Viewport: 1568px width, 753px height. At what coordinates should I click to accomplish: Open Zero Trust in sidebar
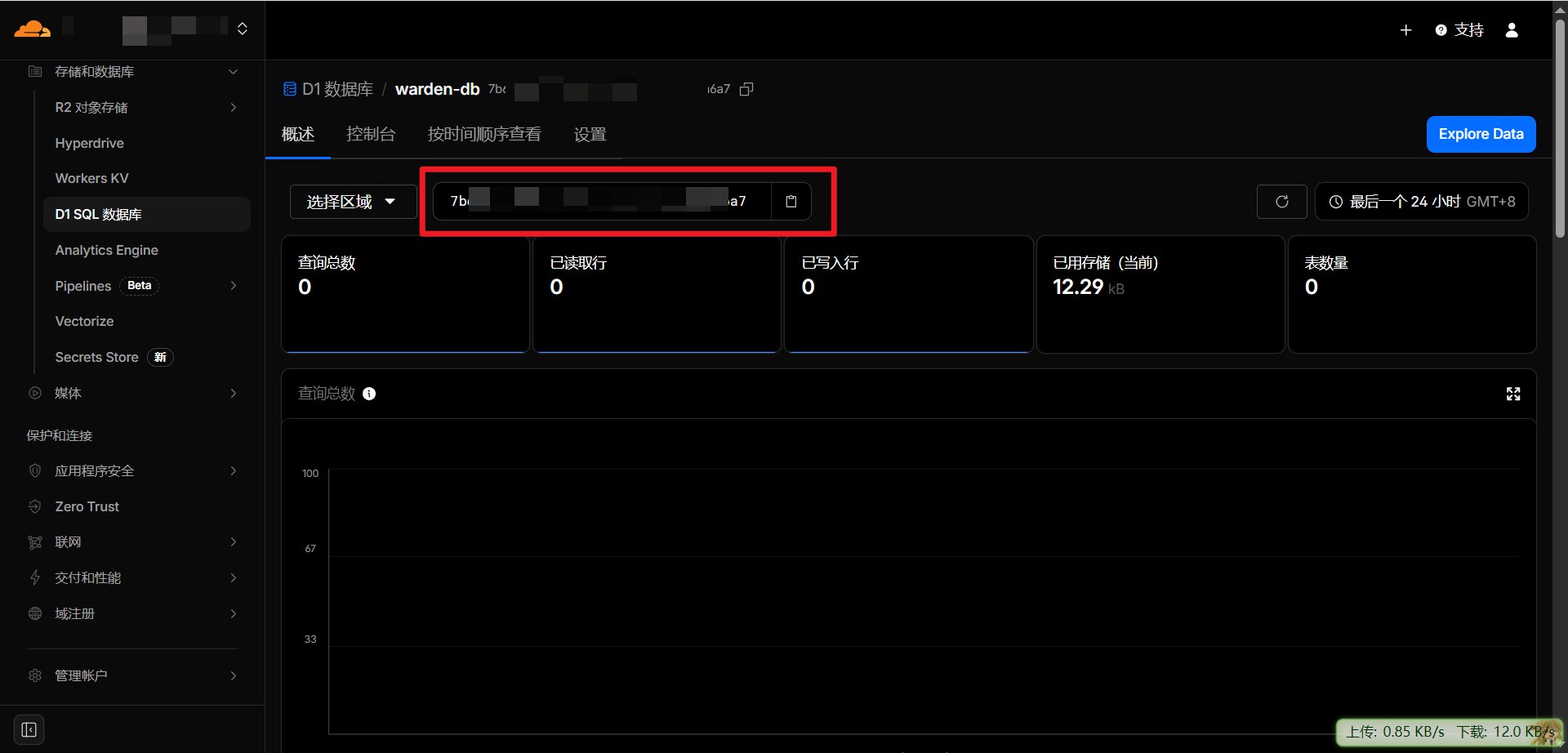pyautogui.click(x=87, y=506)
